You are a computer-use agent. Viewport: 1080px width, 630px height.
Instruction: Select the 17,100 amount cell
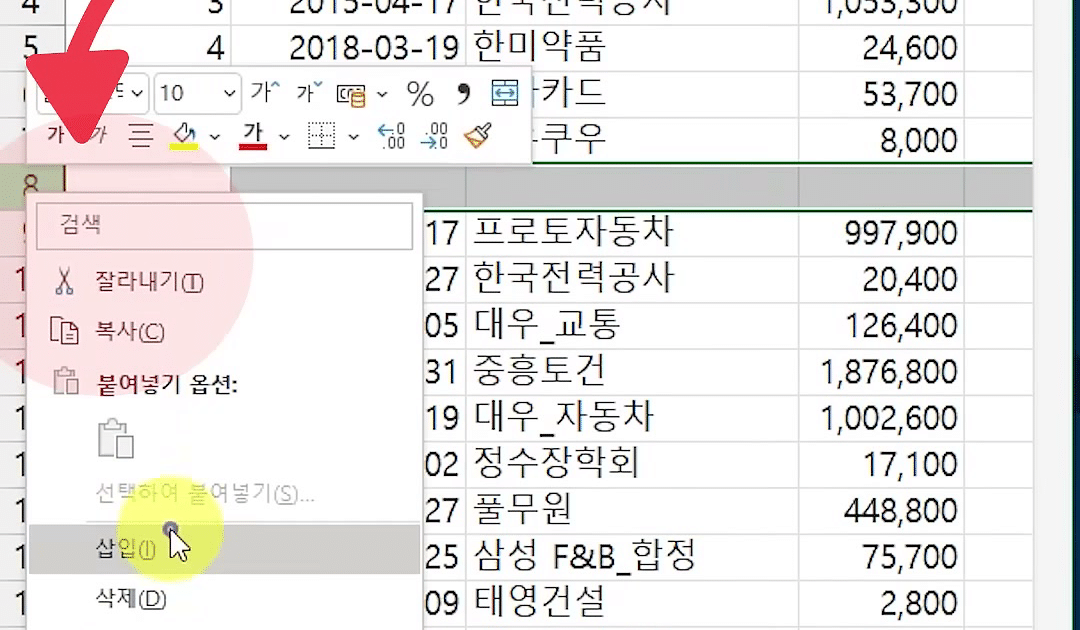click(881, 464)
